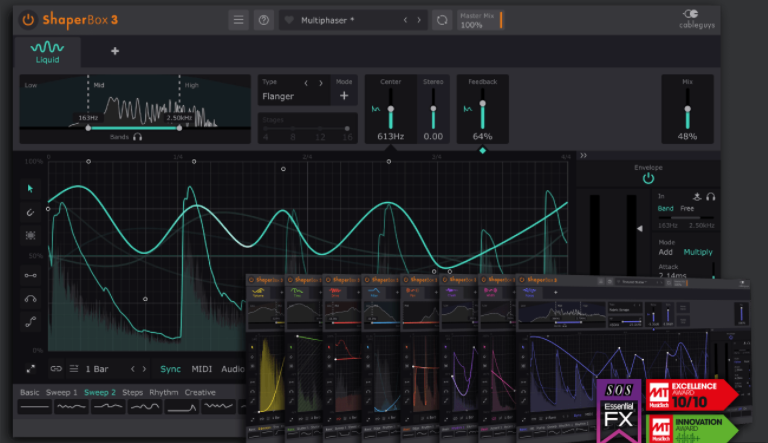Click the Stereo slider knob

click(x=433, y=109)
